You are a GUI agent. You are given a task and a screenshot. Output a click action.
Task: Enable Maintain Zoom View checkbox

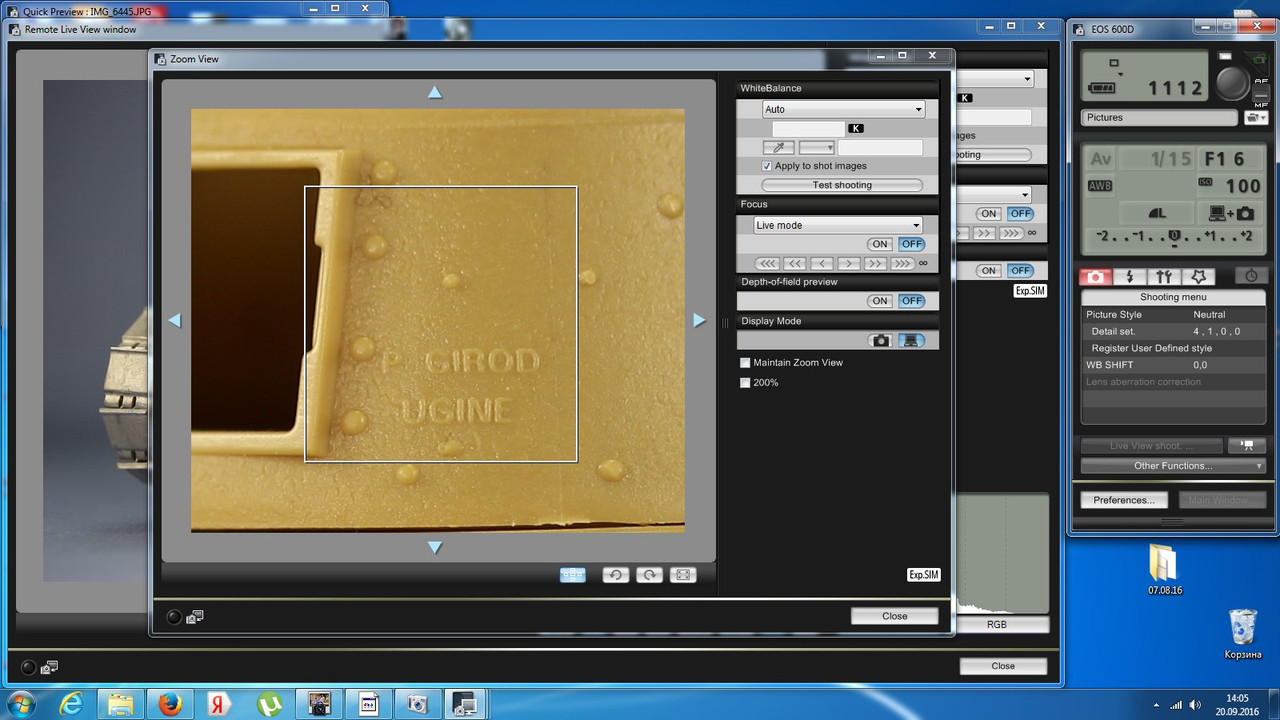pos(745,362)
